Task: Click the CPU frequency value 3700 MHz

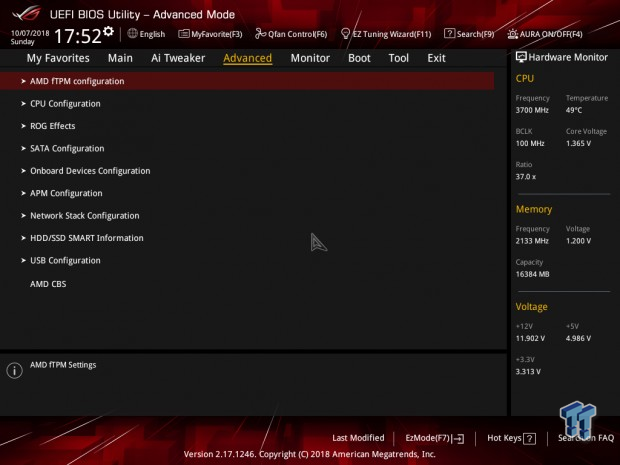Action: pos(532,110)
